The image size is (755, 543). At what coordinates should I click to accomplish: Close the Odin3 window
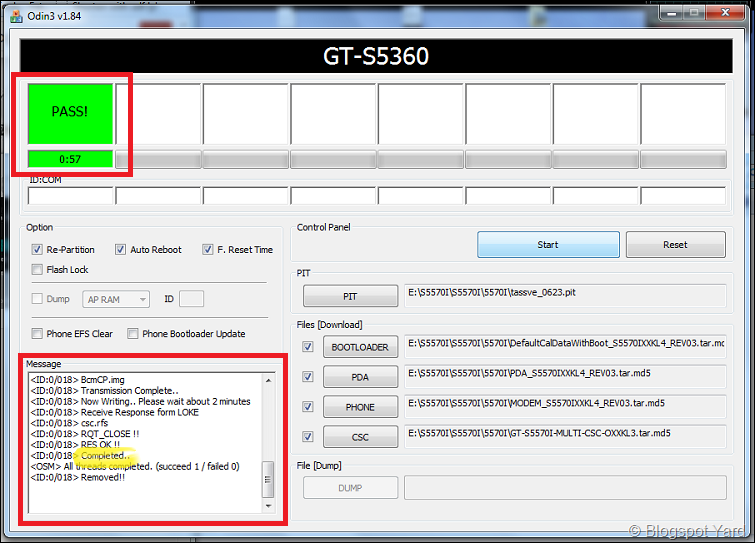point(726,13)
